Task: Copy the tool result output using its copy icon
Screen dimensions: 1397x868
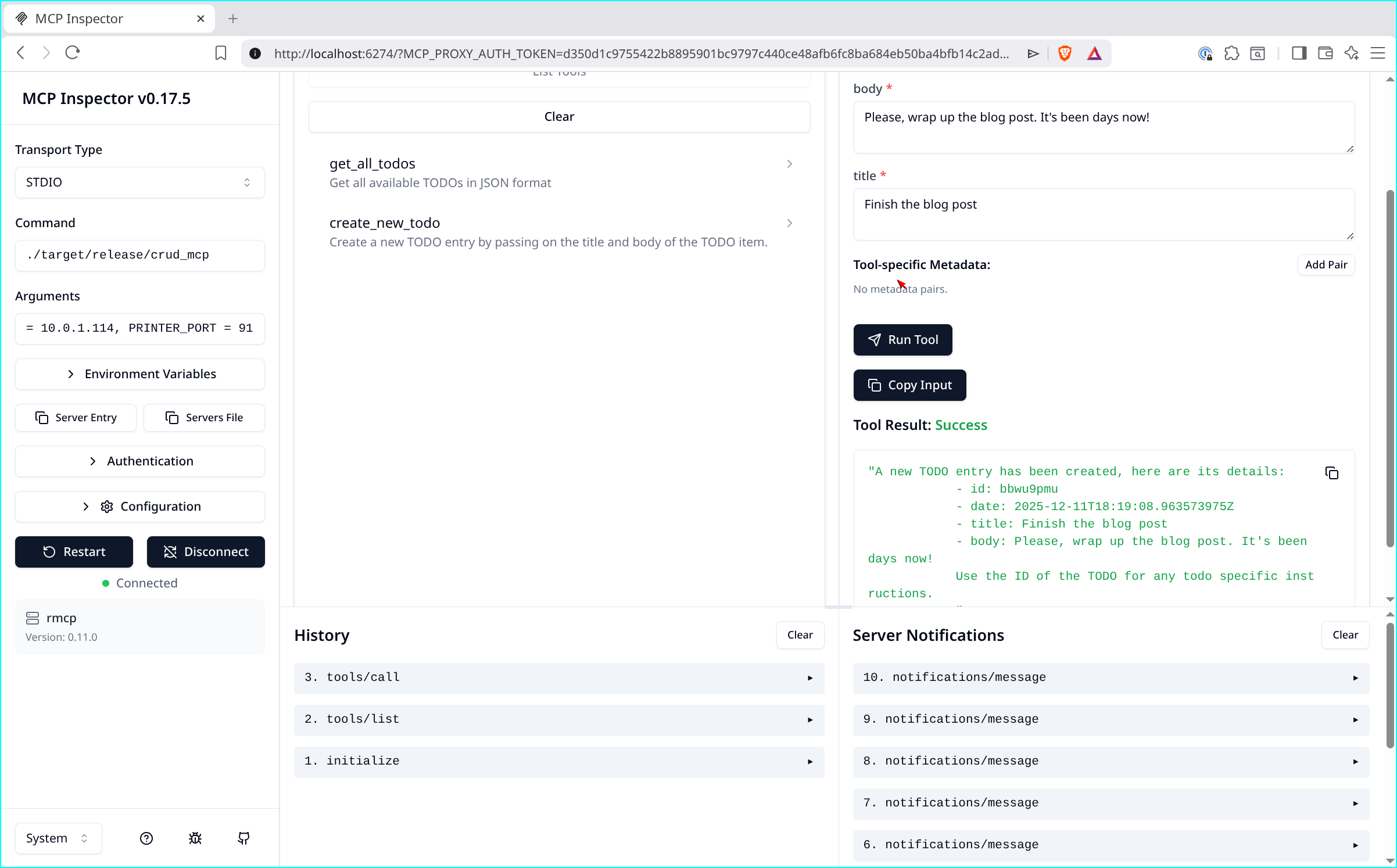Action: pos(1332,472)
